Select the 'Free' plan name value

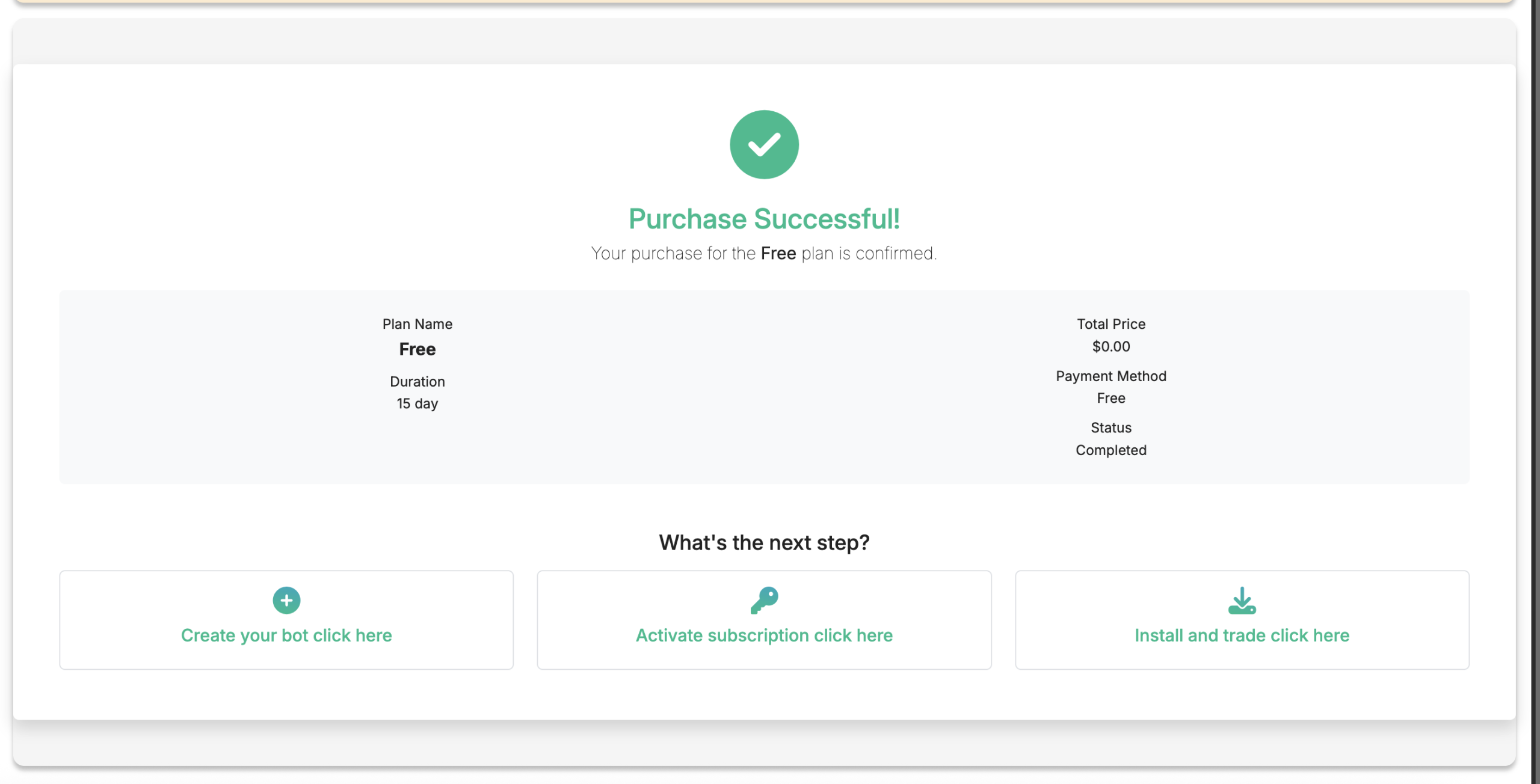[x=417, y=349]
